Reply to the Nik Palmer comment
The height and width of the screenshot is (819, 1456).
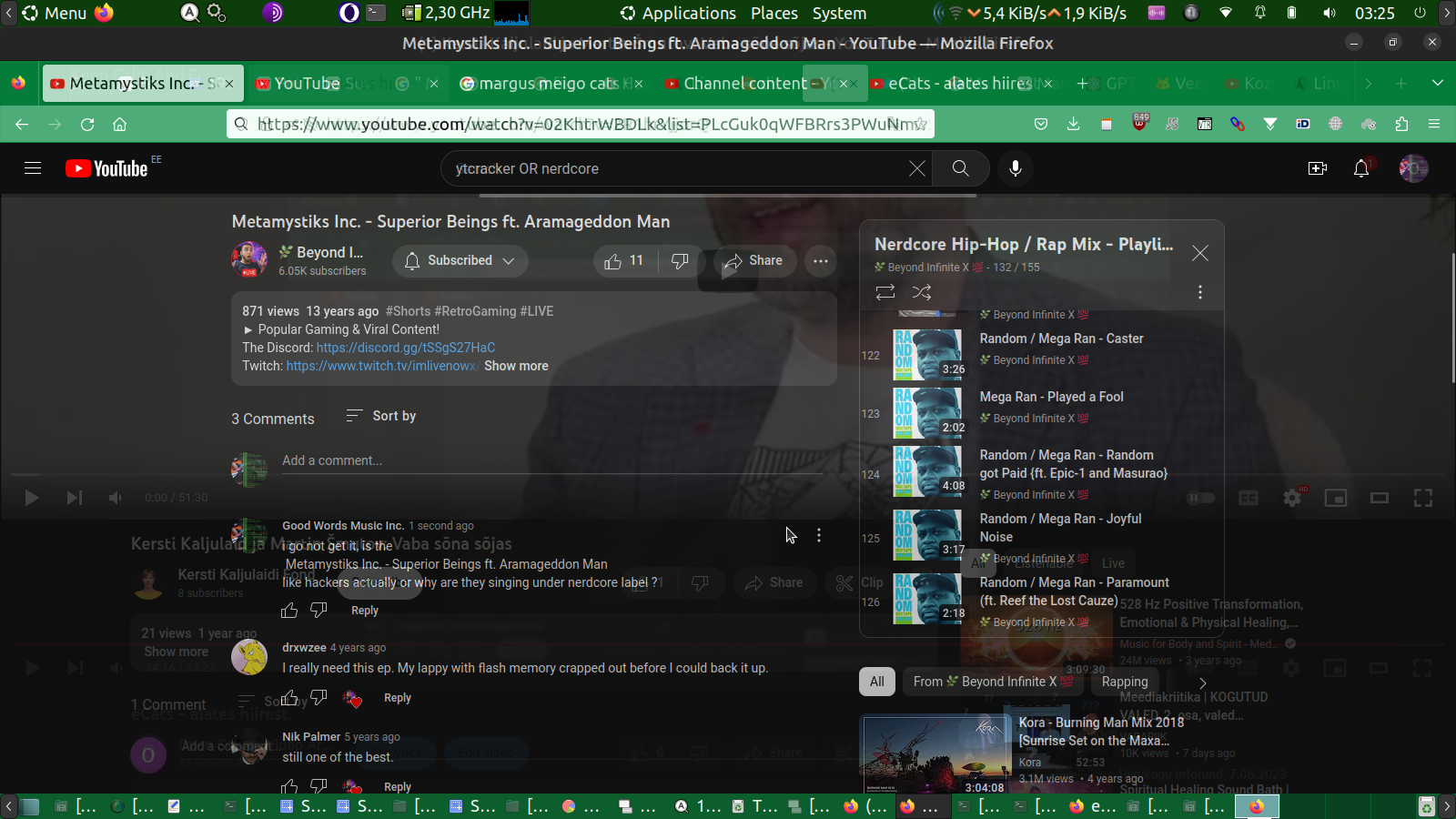pyautogui.click(x=398, y=786)
